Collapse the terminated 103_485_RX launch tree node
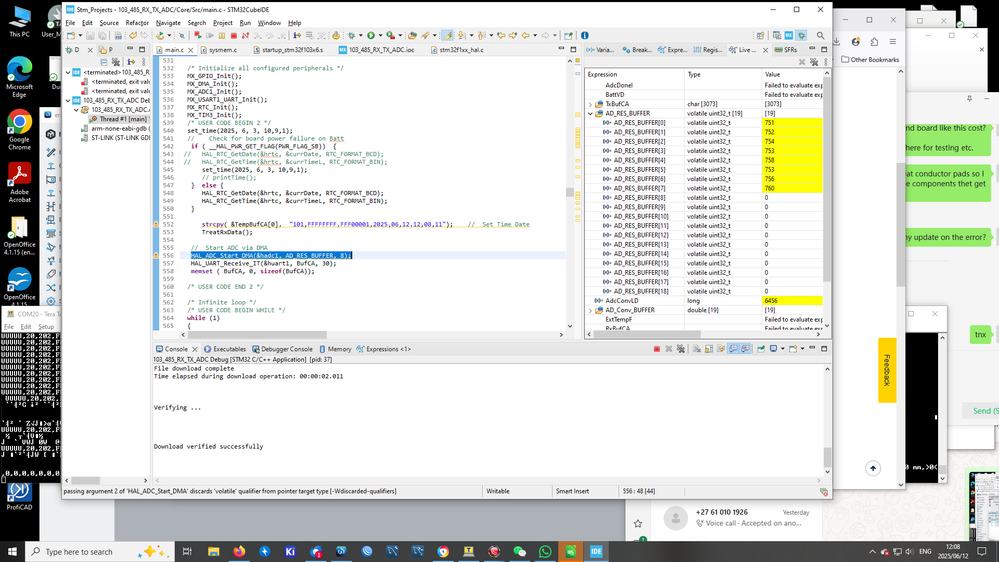 click(x=68, y=73)
